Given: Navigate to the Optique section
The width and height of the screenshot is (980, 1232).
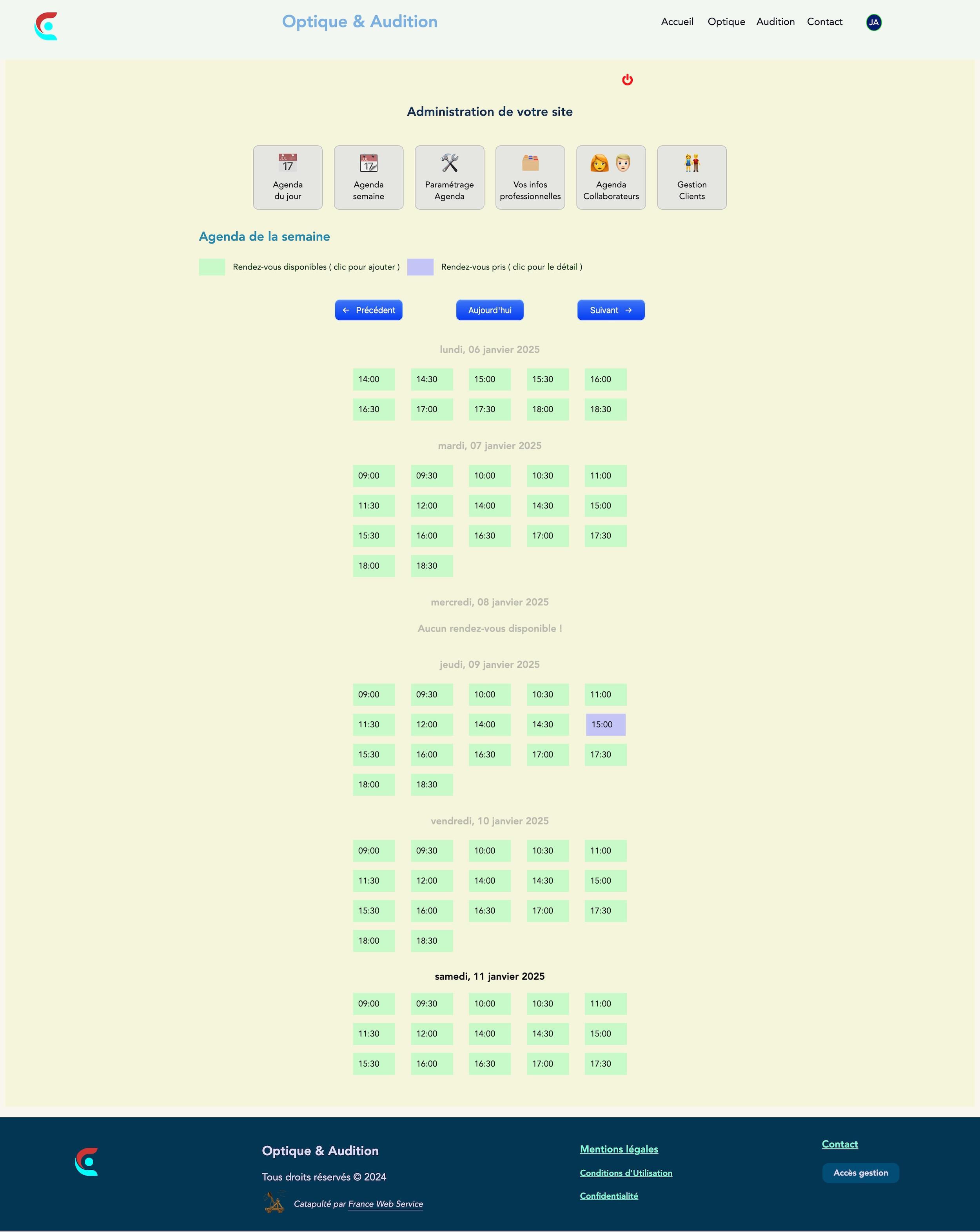Looking at the screenshot, I should (725, 22).
